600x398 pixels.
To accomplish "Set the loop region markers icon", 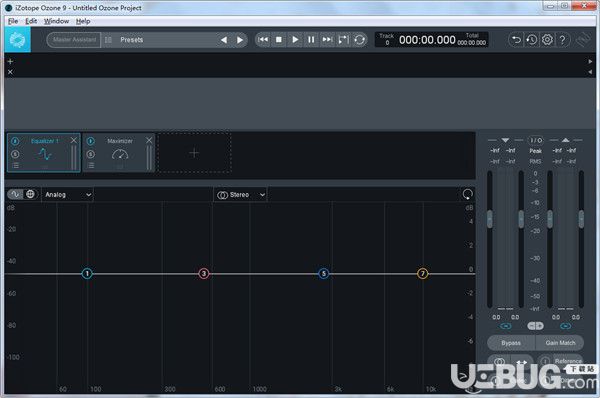I will (x=343, y=39).
